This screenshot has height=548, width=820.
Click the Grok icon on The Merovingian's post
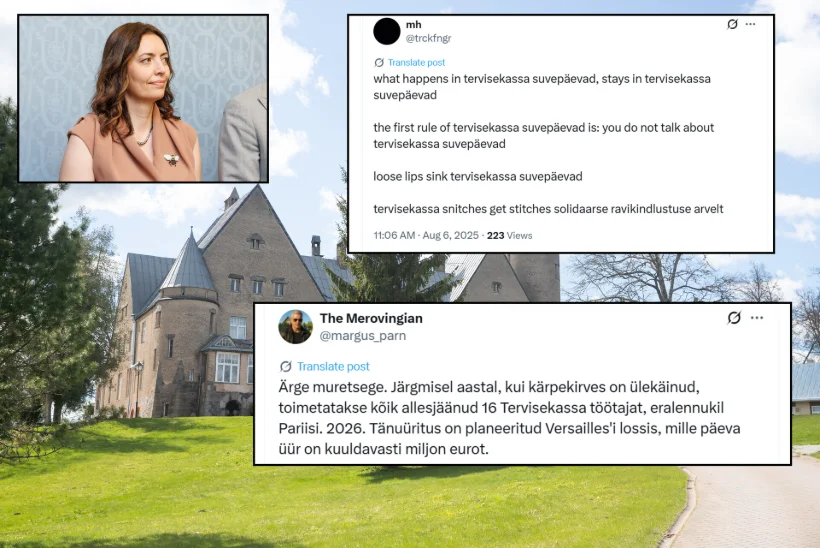[x=734, y=317]
